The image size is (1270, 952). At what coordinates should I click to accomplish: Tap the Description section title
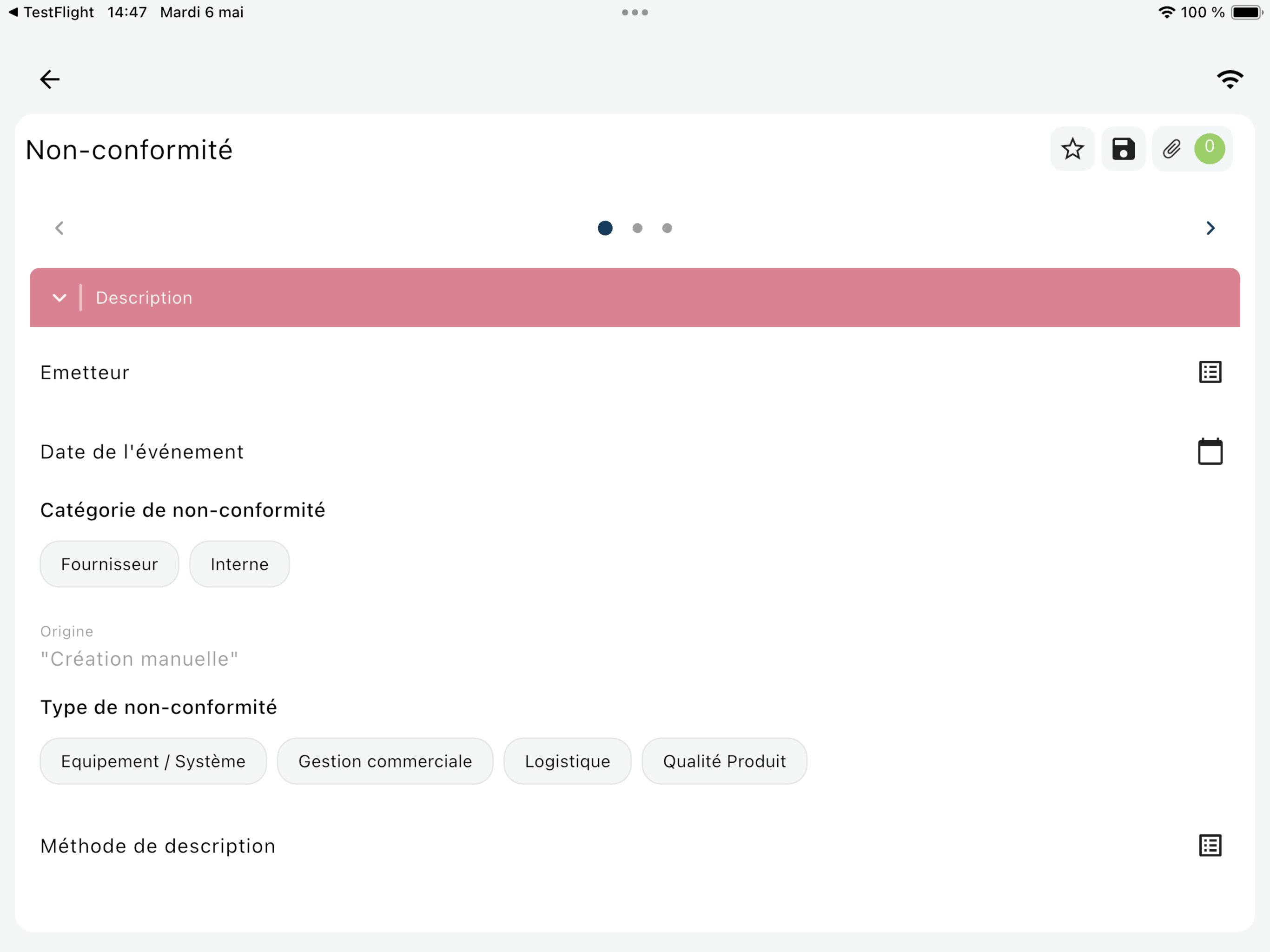tap(144, 297)
